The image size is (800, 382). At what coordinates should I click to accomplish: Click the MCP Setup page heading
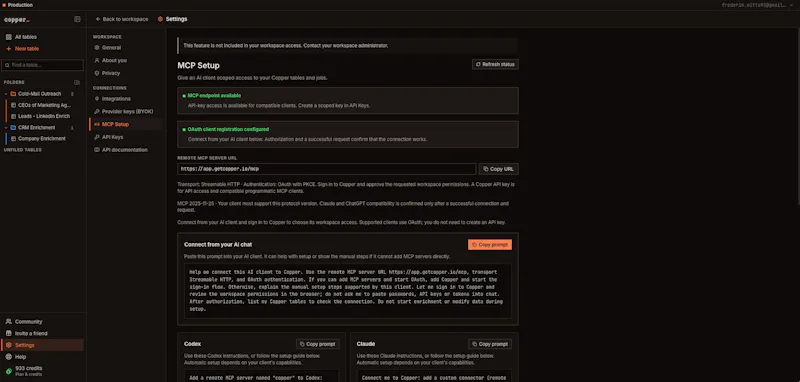198,66
